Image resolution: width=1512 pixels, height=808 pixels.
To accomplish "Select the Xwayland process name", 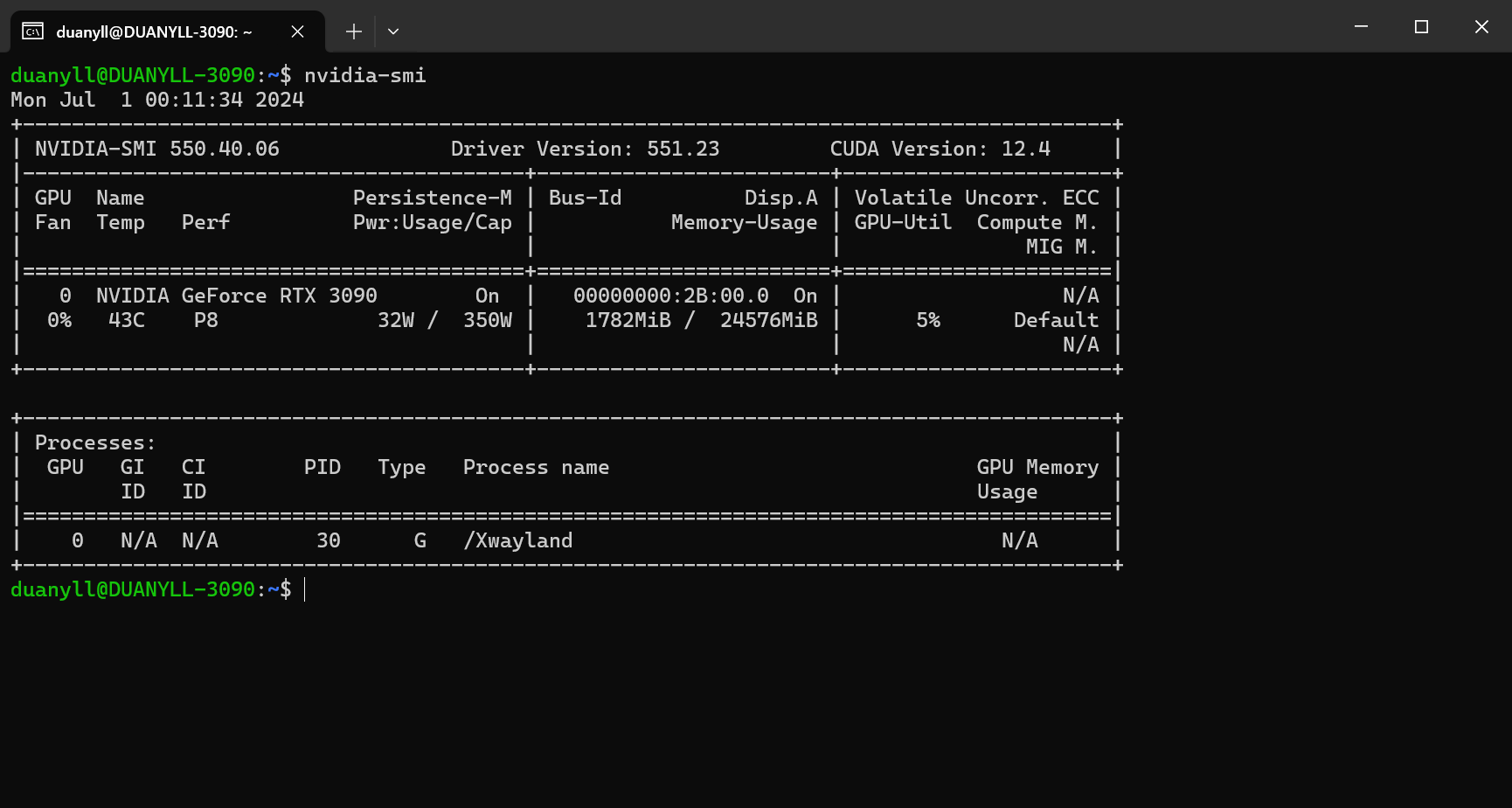I will point(518,540).
